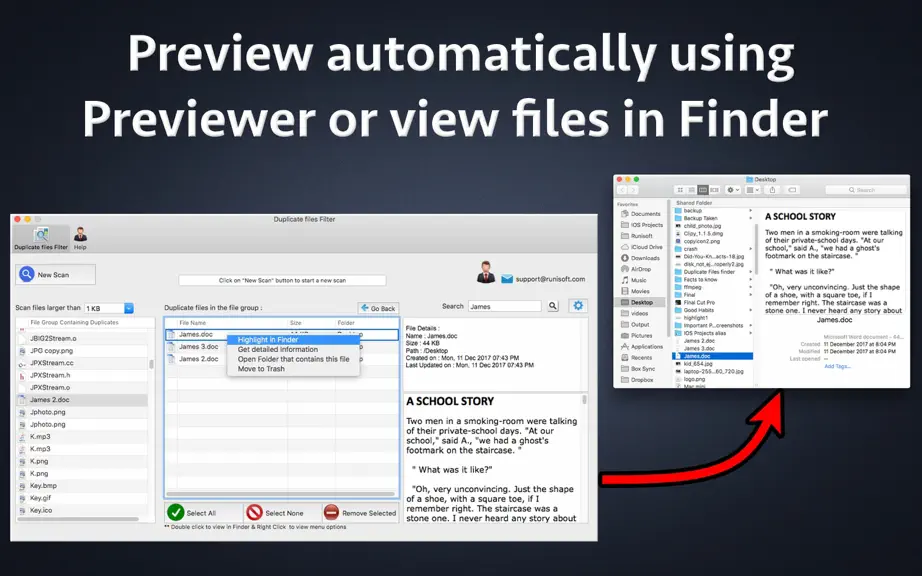The height and width of the screenshot is (576, 922).
Task: Click the Select None button
Action: (x=282, y=513)
